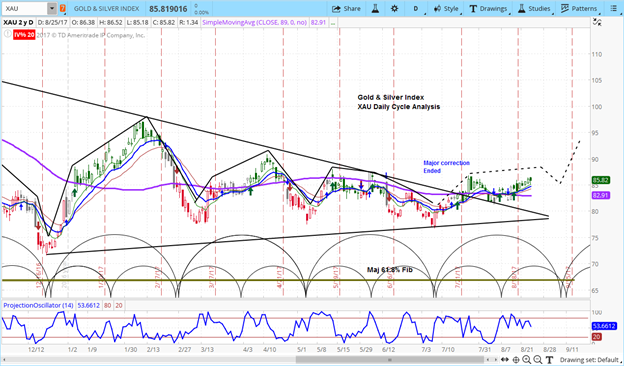The height and width of the screenshot is (366, 624).
Task: Open chart settings gear
Action: 394,8
